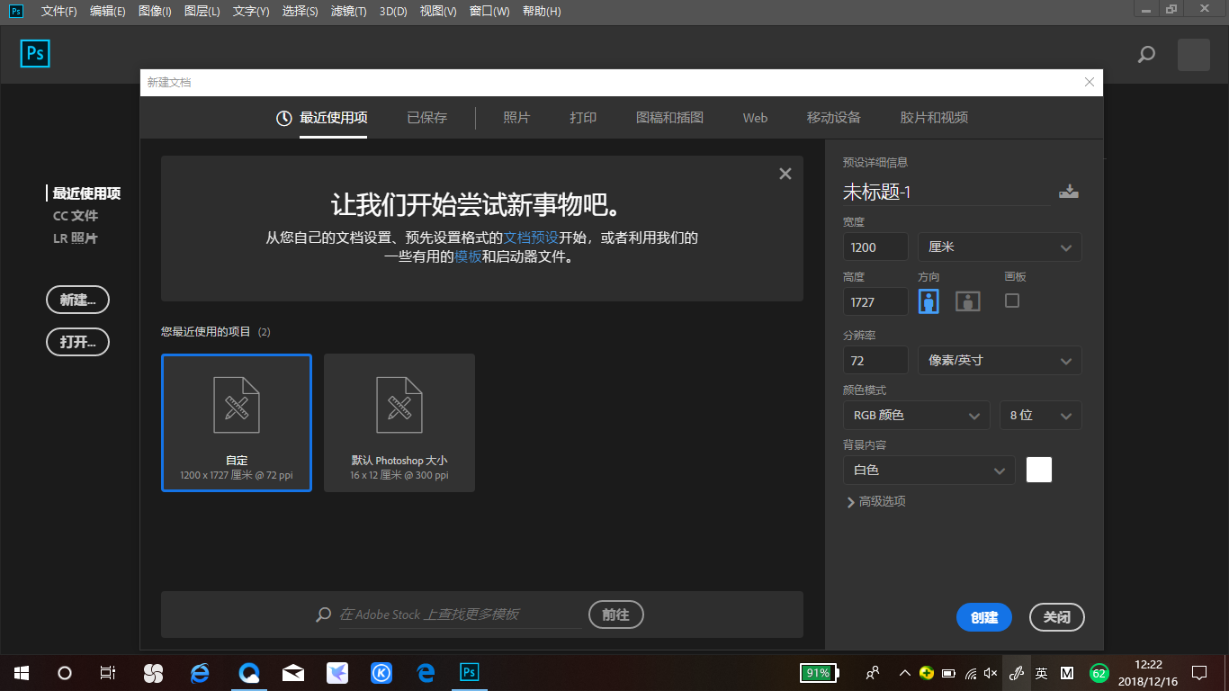Screen dimensions: 1229x691
Task: Click the Adobe Stock search magnifier icon
Action: click(x=324, y=615)
